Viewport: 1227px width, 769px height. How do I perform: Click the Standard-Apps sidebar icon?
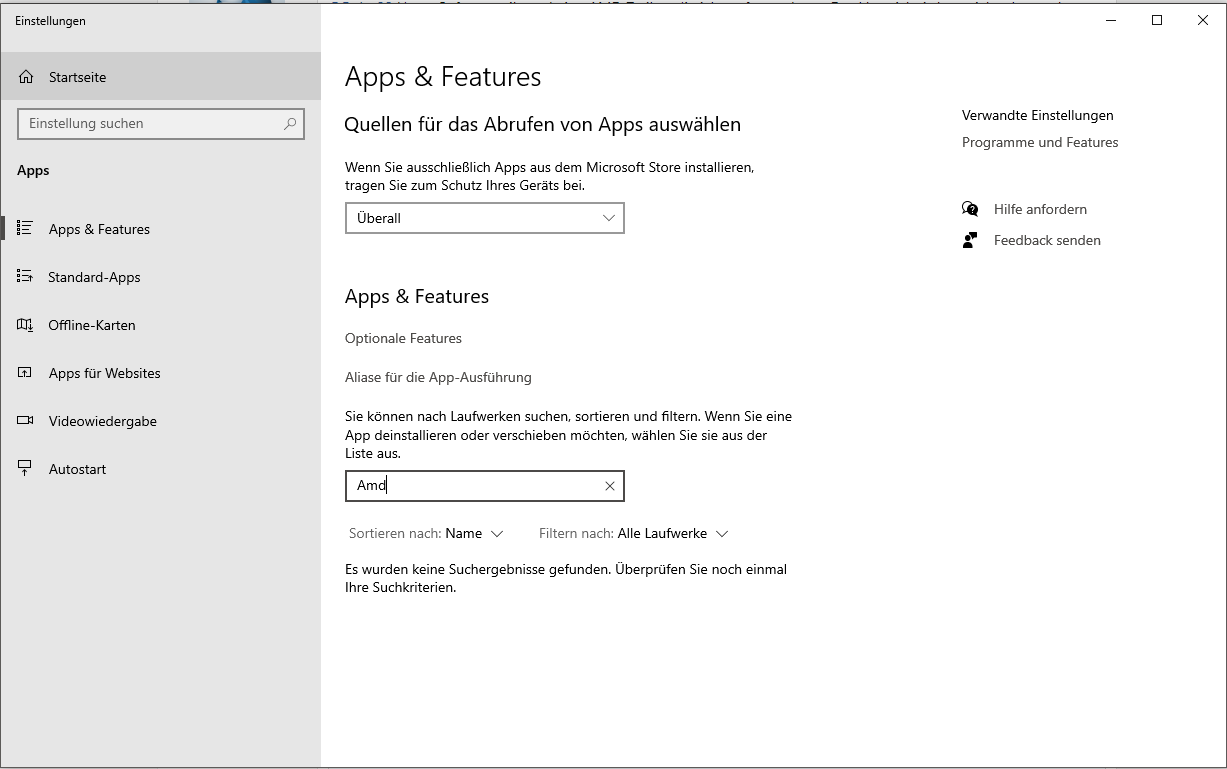(26, 277)
